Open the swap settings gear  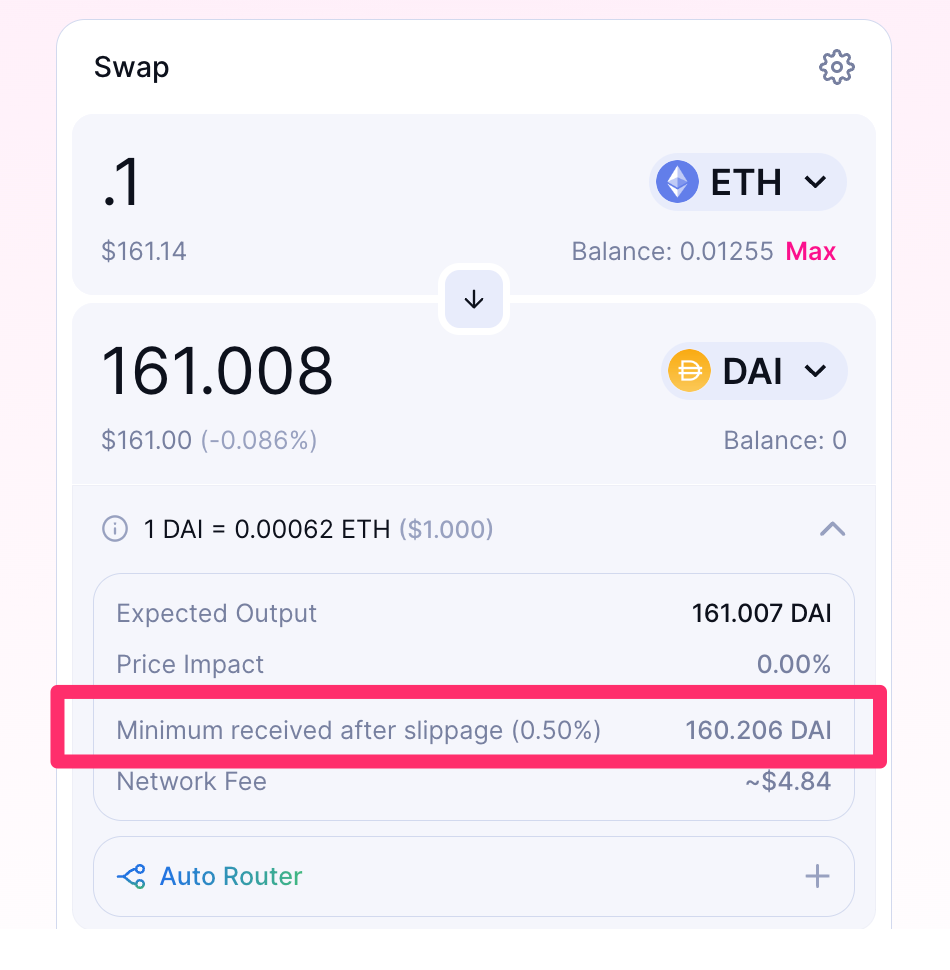tap(836, 67)
